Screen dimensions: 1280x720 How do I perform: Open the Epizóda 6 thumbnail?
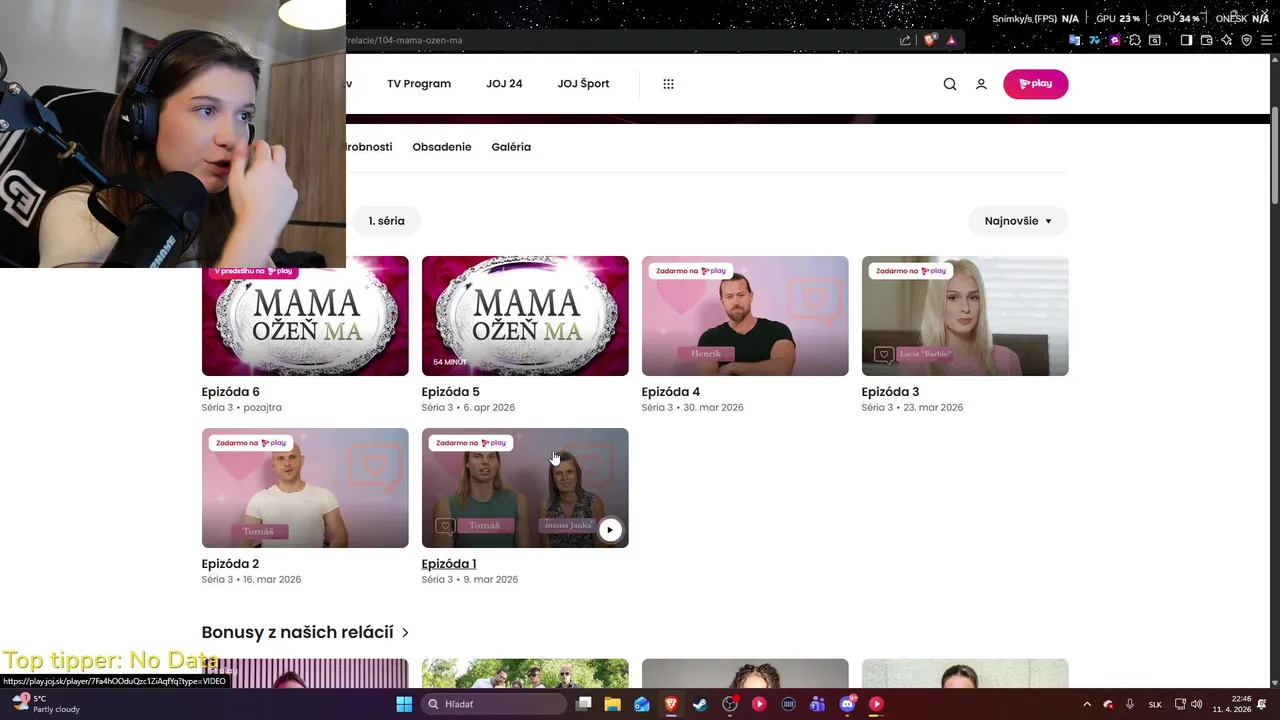click(x=305, y=316)
